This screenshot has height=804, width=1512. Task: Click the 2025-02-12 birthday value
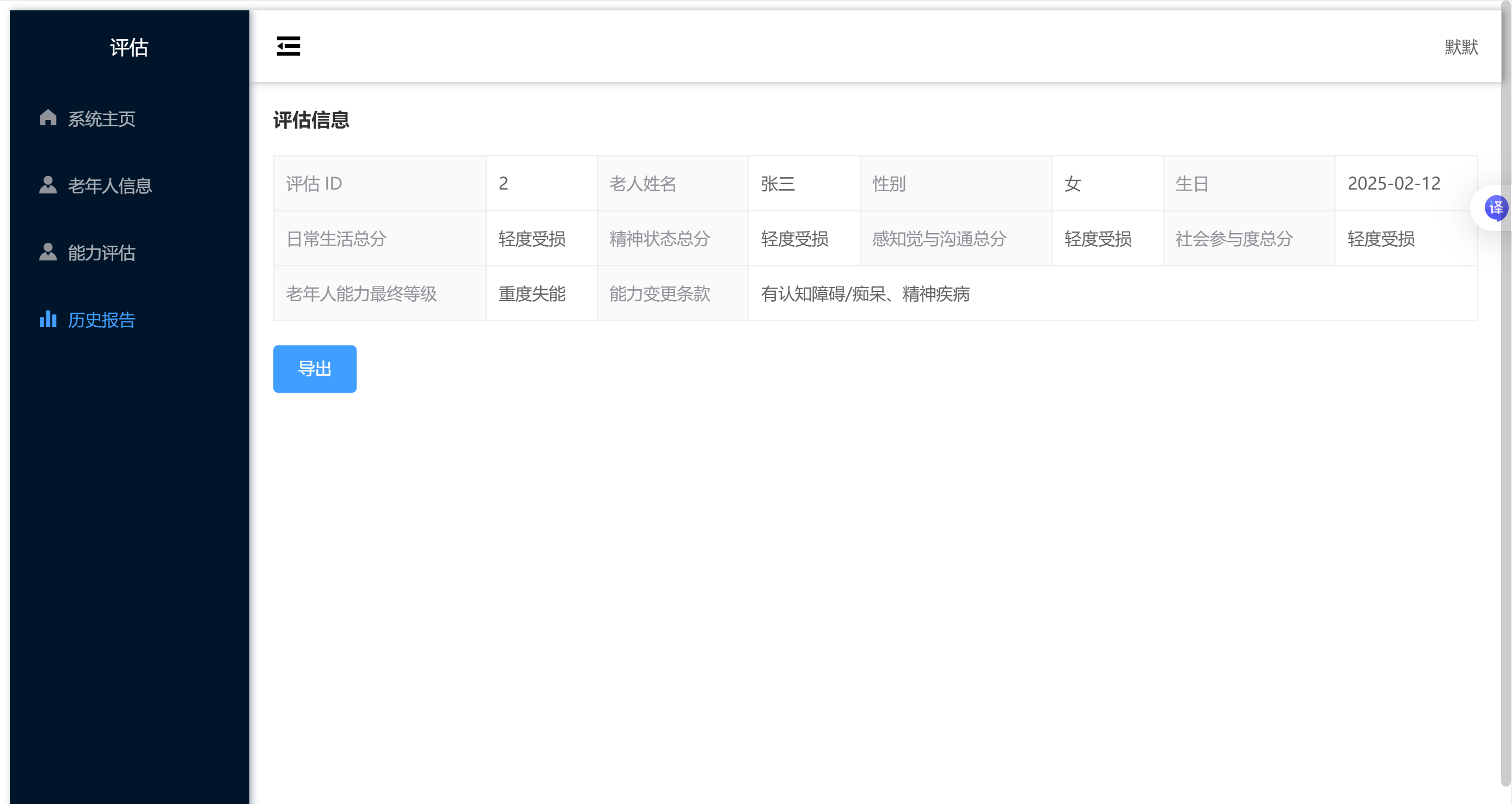(x=1393, y=184)
